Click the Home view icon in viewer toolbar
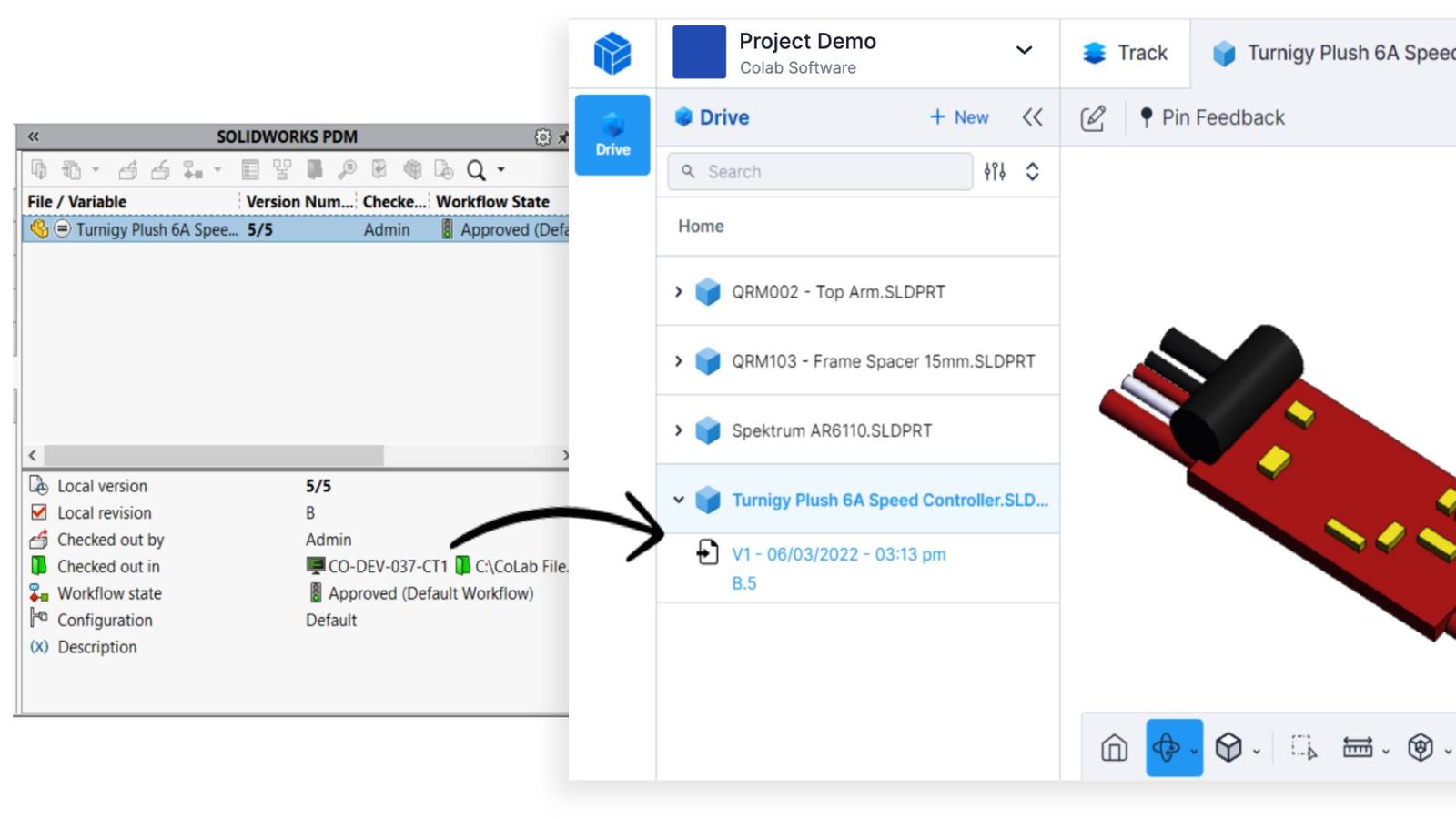The image size is (1456, 819). [x=1114, y=748]
